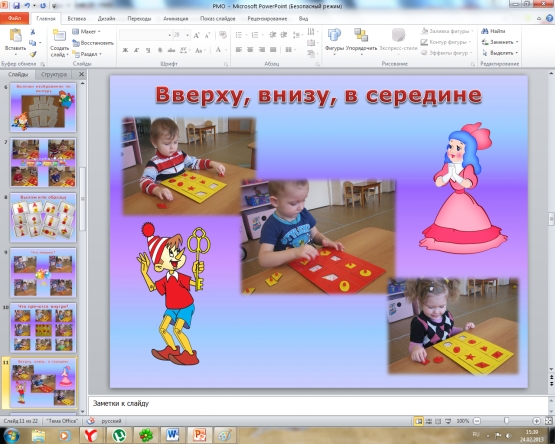Toggle underline Ч formatting
Viewport: 555px width, 444px height.
pyautogui.click(x=148, y=50)
